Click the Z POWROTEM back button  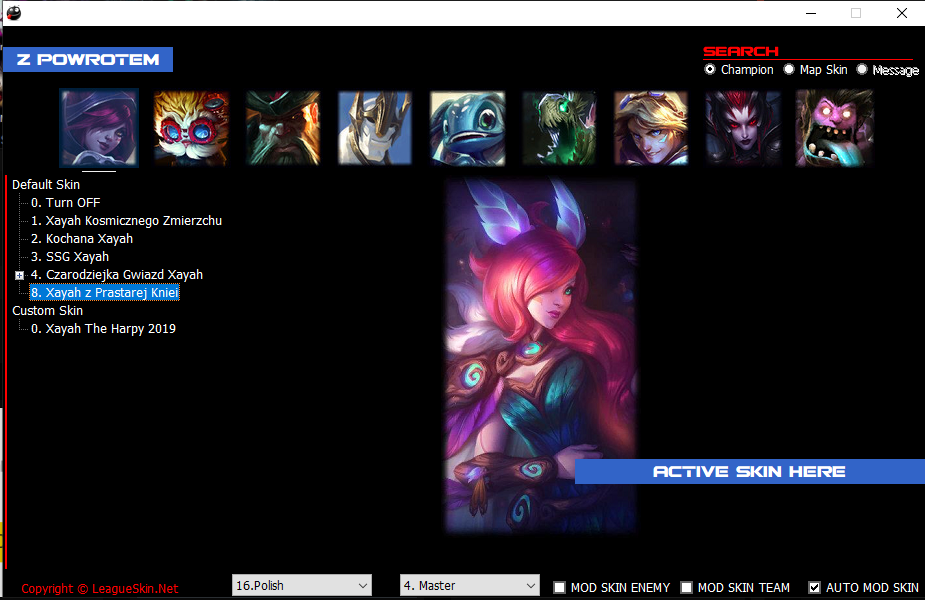88,60
